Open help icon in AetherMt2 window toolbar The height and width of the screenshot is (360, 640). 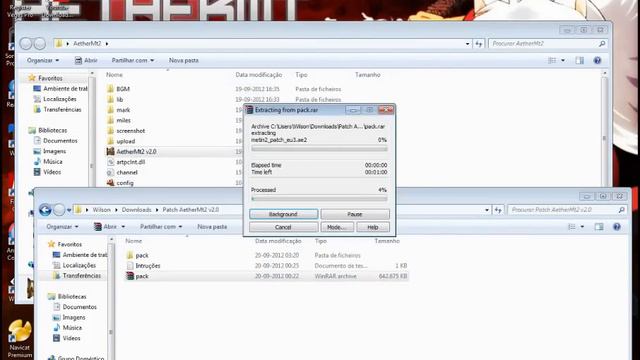pos(597,60)
